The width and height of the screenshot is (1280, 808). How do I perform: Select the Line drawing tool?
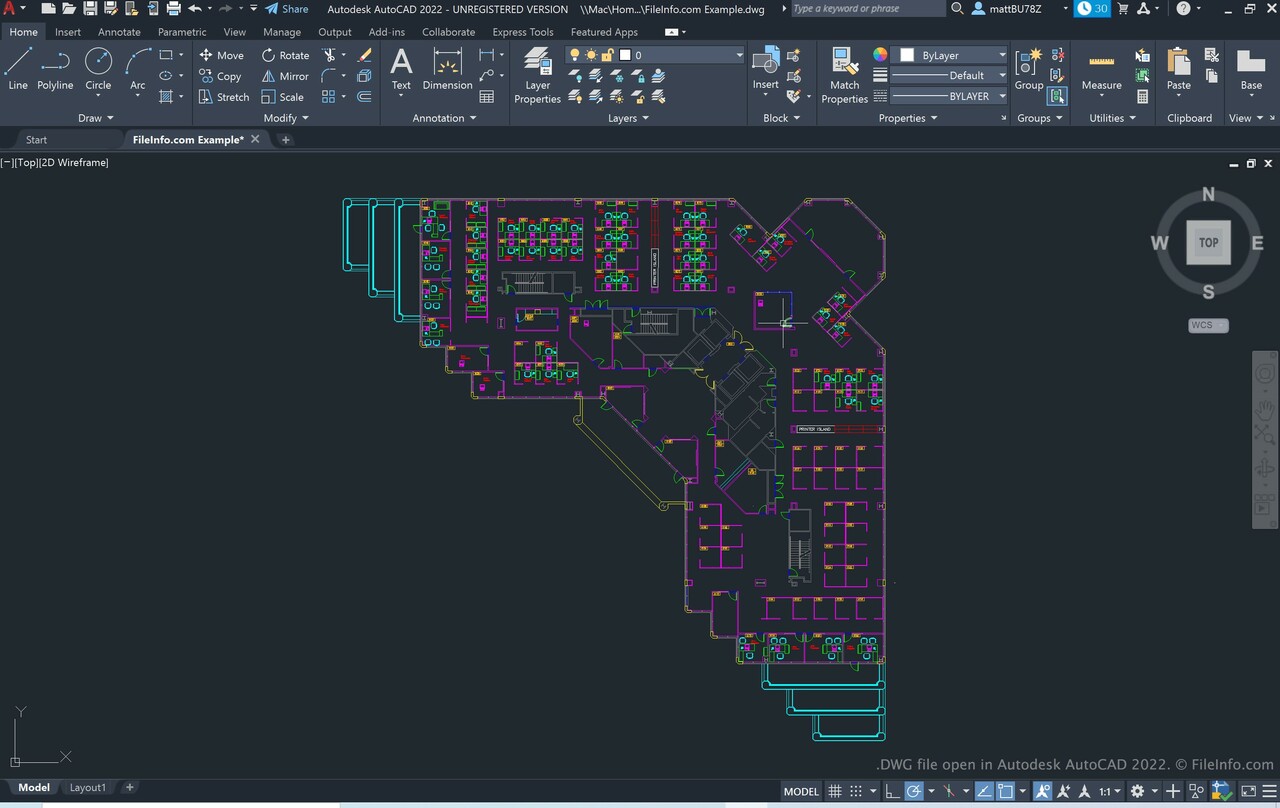pos(18,69)
